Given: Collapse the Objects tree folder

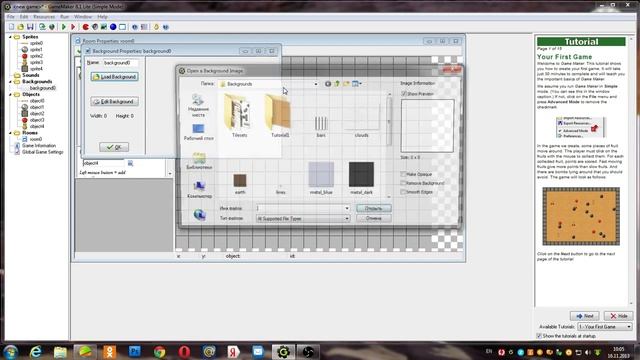Looking at the screenshot, I should [x=10, y=94].
